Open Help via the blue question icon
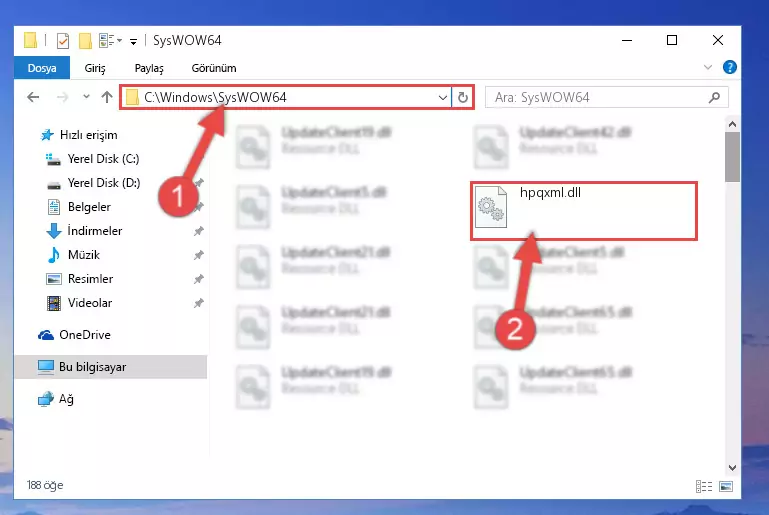Screen dimensions: 769x515 pyautogui.click(x=730, y=67)
